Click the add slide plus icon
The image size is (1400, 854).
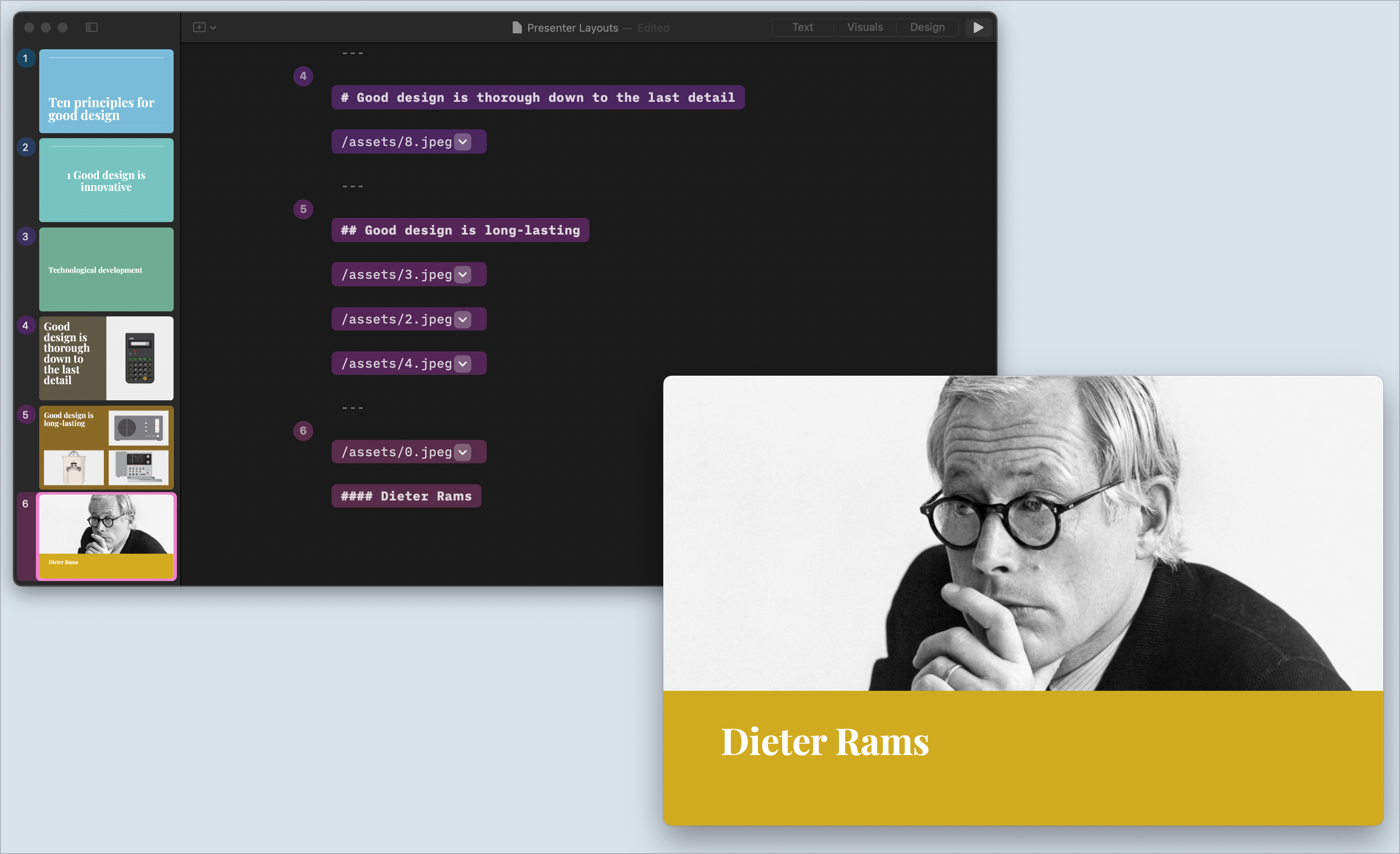pyautogui.click(x=199, y=27)
